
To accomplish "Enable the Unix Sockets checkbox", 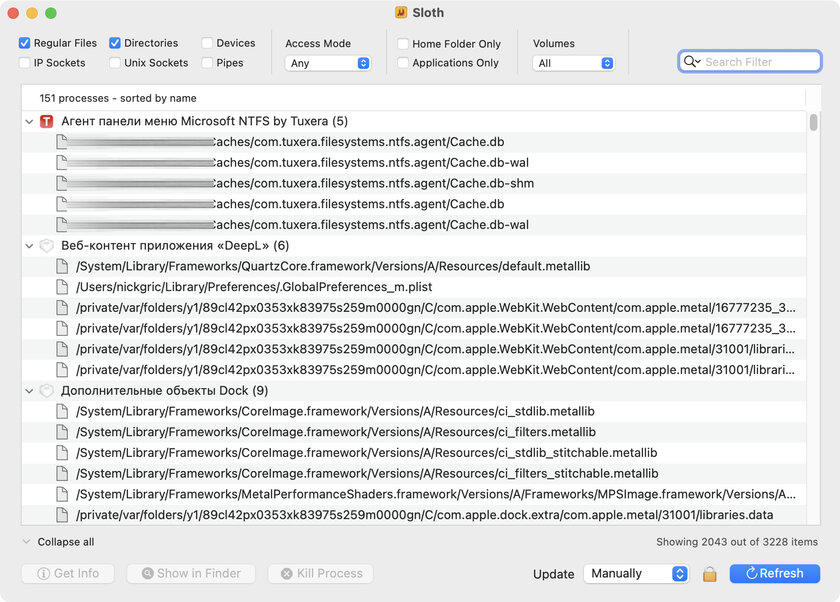I will pos(115,63).
